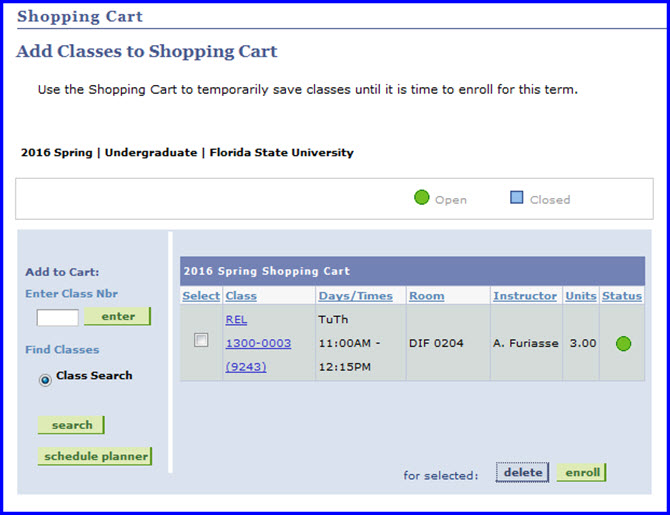Check the Select box for REL 1300-0003
This screenshot has height=515, width=670.
coord(201,340)
